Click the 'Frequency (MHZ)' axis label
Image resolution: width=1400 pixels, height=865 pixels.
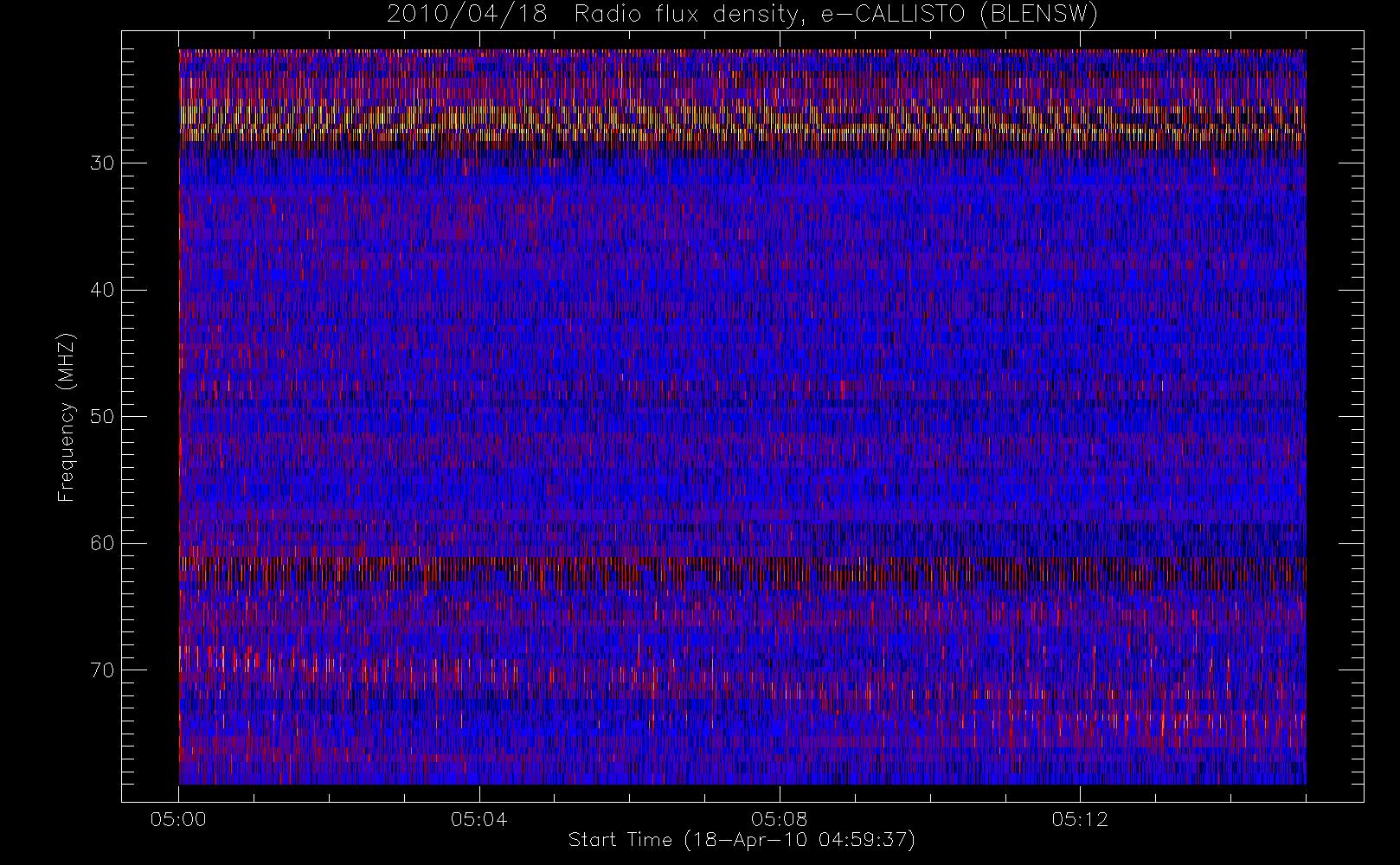coord(67,418)
